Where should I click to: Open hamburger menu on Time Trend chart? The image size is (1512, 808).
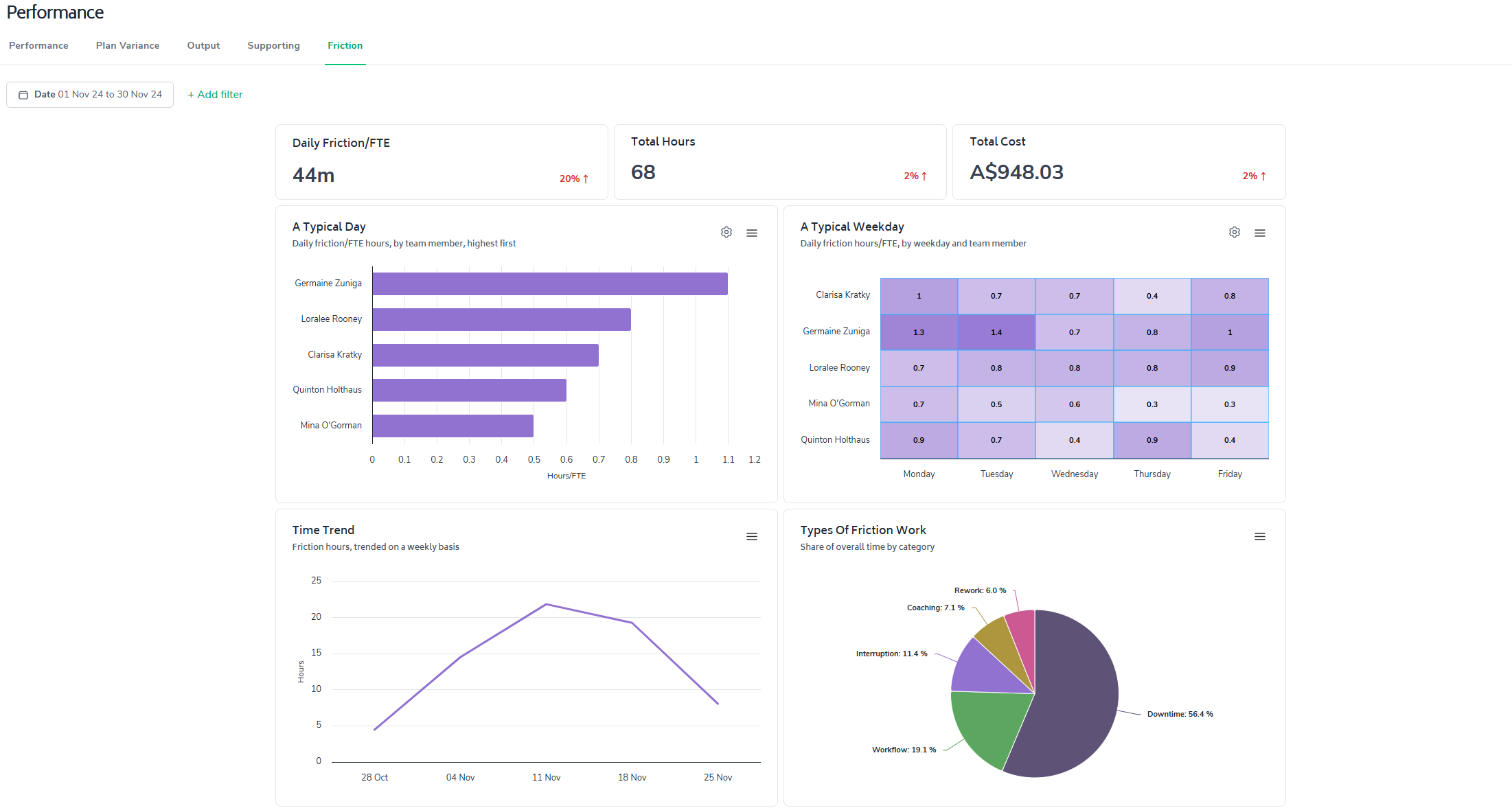click(752, 537)
